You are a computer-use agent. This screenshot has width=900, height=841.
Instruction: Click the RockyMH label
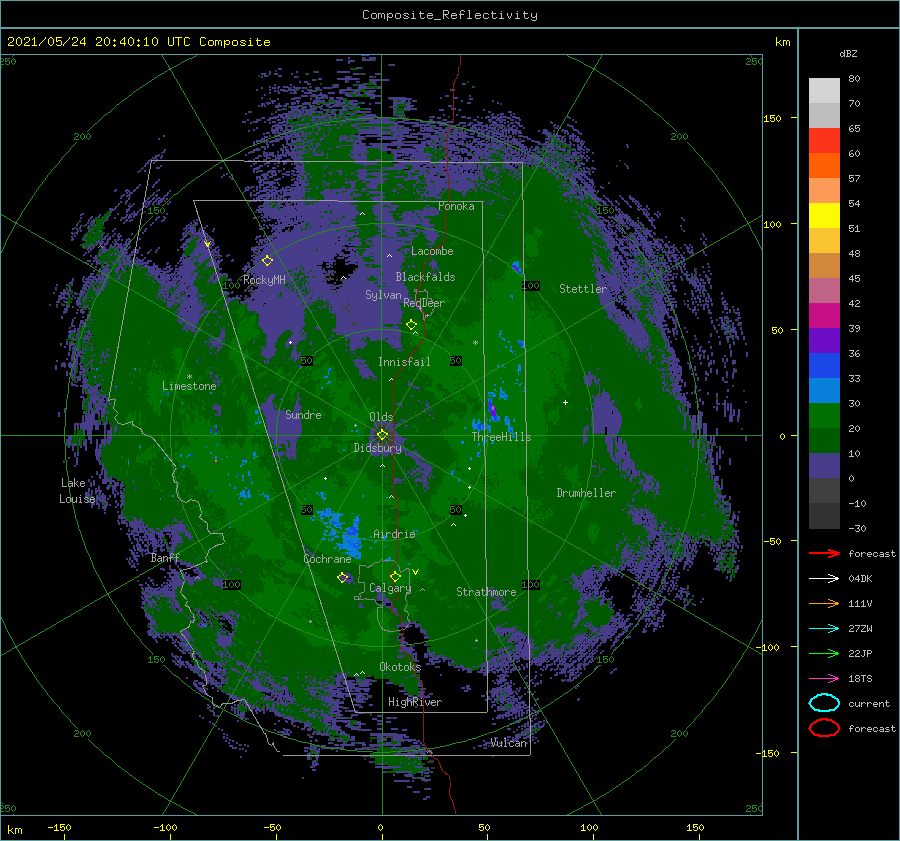(264, 280)
